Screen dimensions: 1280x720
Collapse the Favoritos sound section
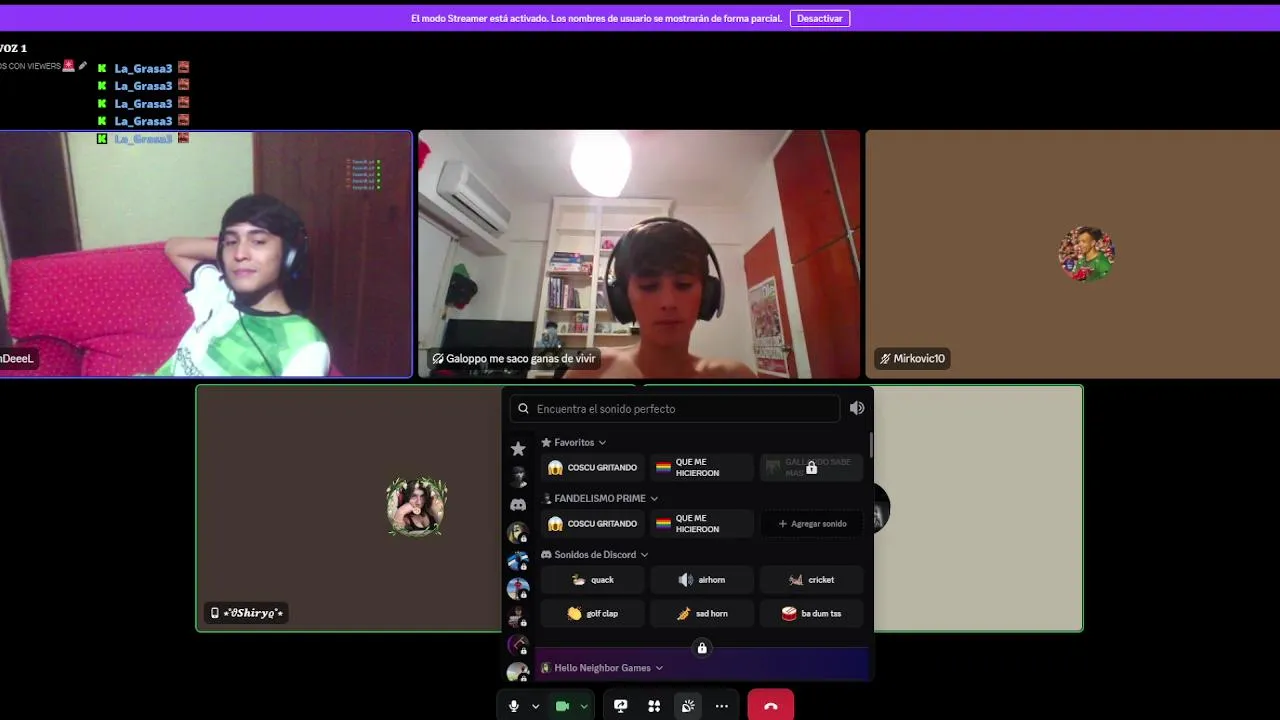[574, 442]
